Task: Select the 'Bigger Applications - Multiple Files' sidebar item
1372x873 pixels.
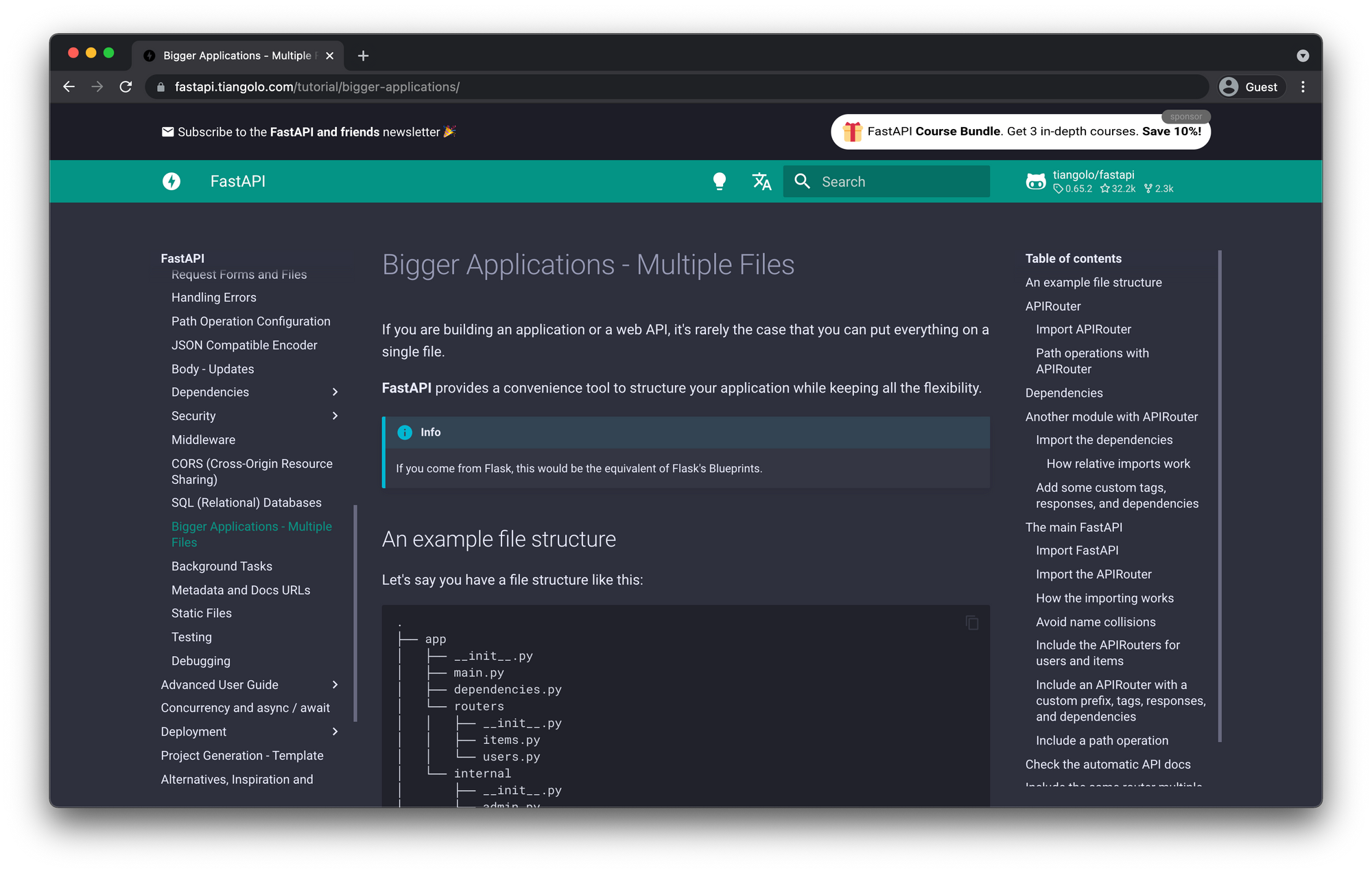Action: (252, 533)
